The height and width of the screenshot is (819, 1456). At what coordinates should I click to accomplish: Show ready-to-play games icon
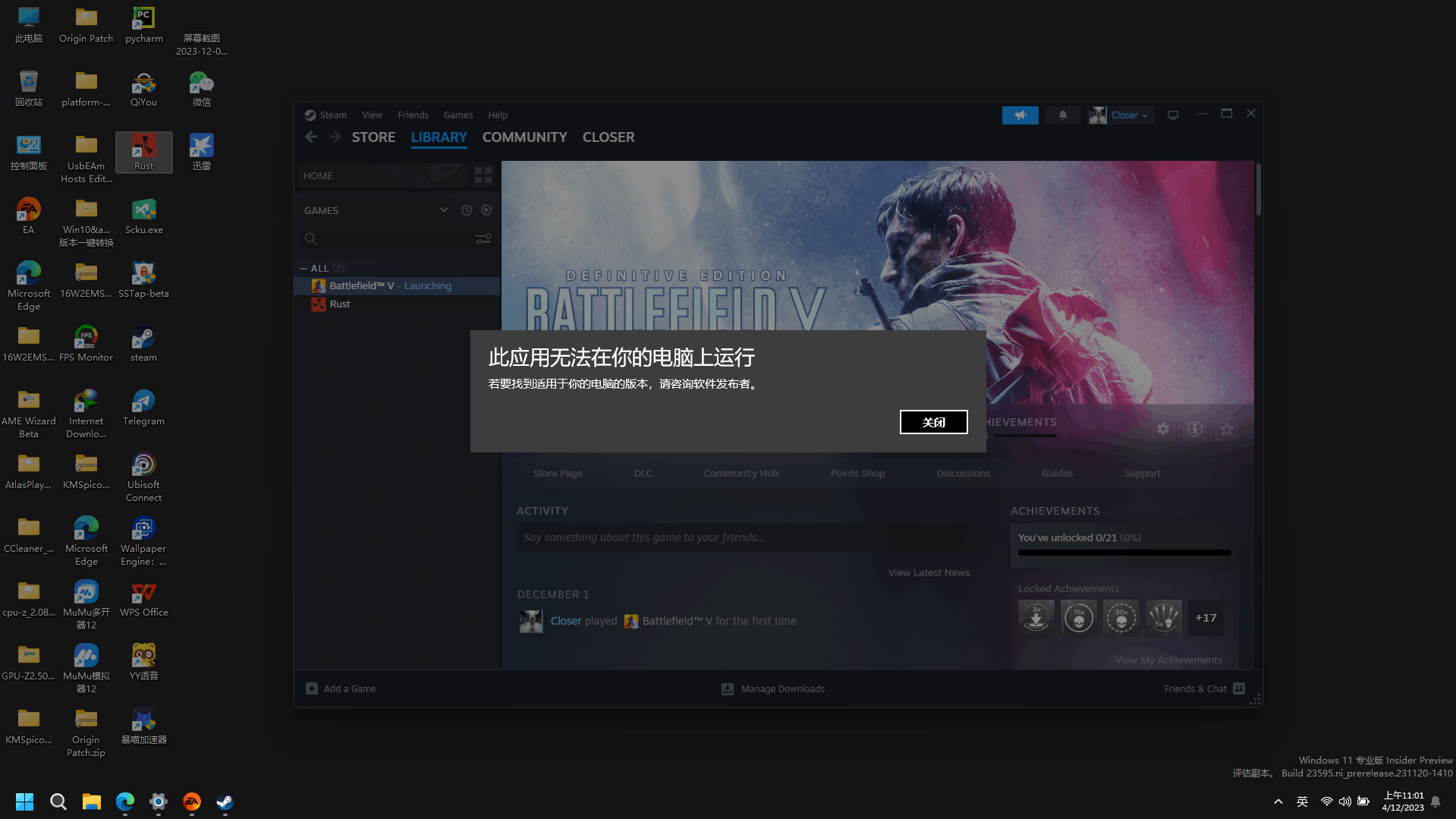point(486,210)
